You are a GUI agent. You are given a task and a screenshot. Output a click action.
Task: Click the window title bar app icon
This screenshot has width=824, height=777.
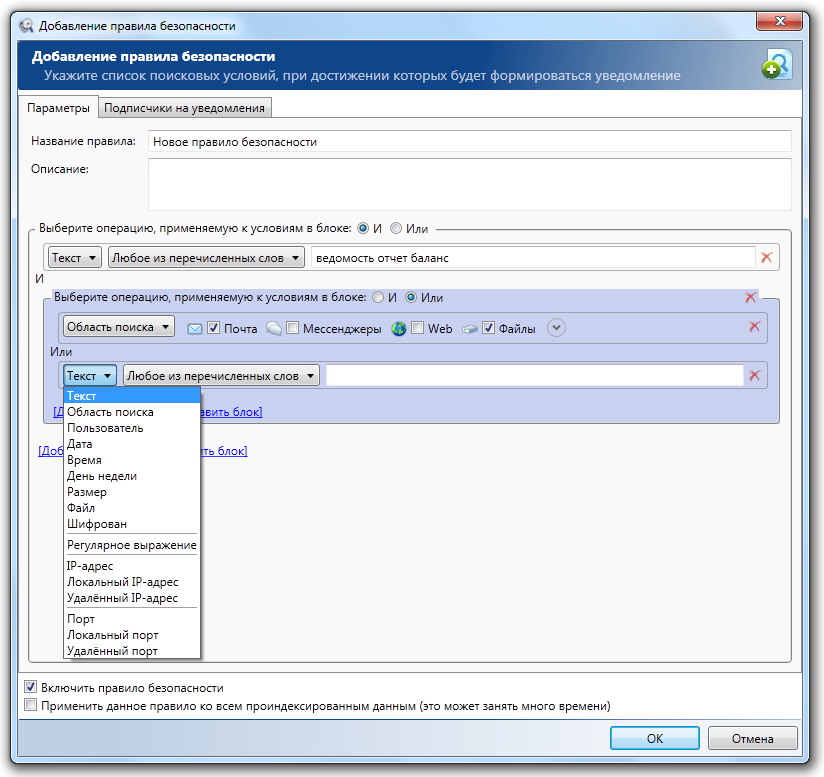click(x=26, y=26)
